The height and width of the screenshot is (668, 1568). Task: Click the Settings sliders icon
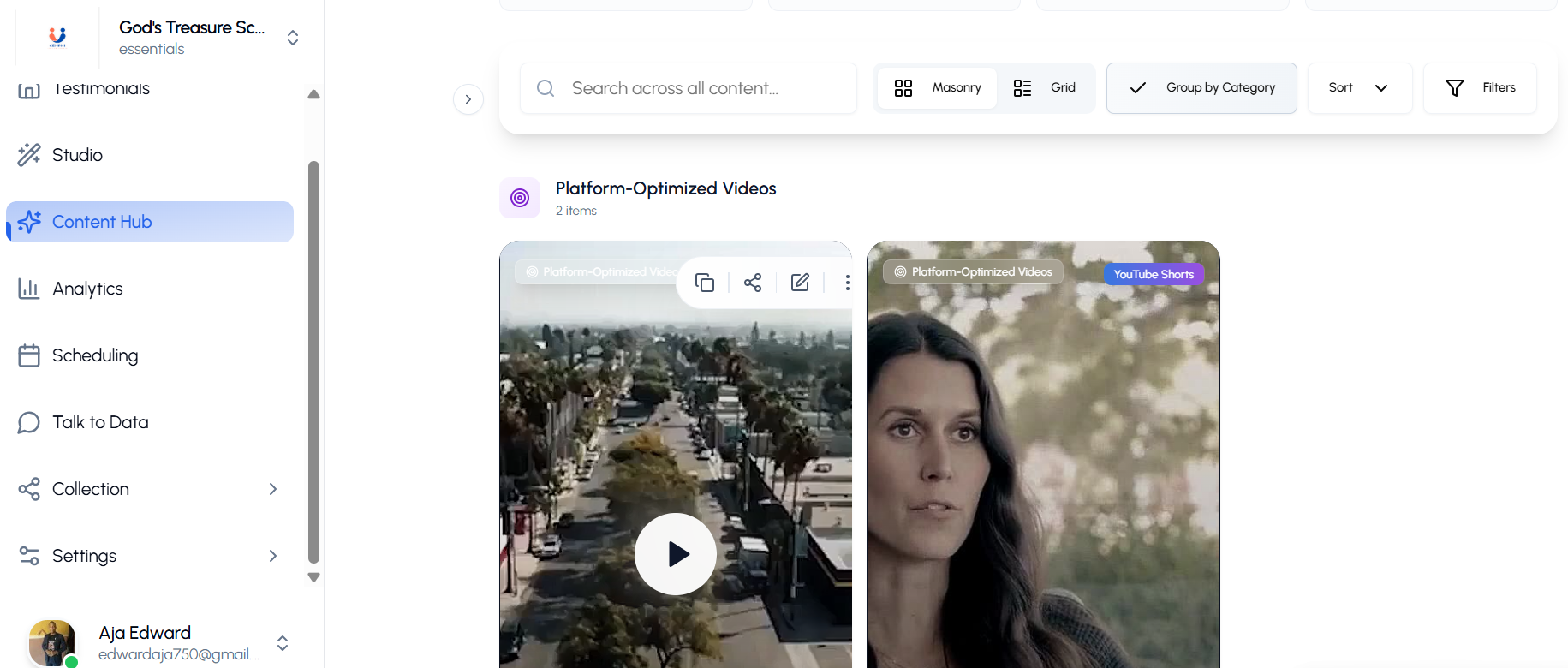click(x=29, y=556)
